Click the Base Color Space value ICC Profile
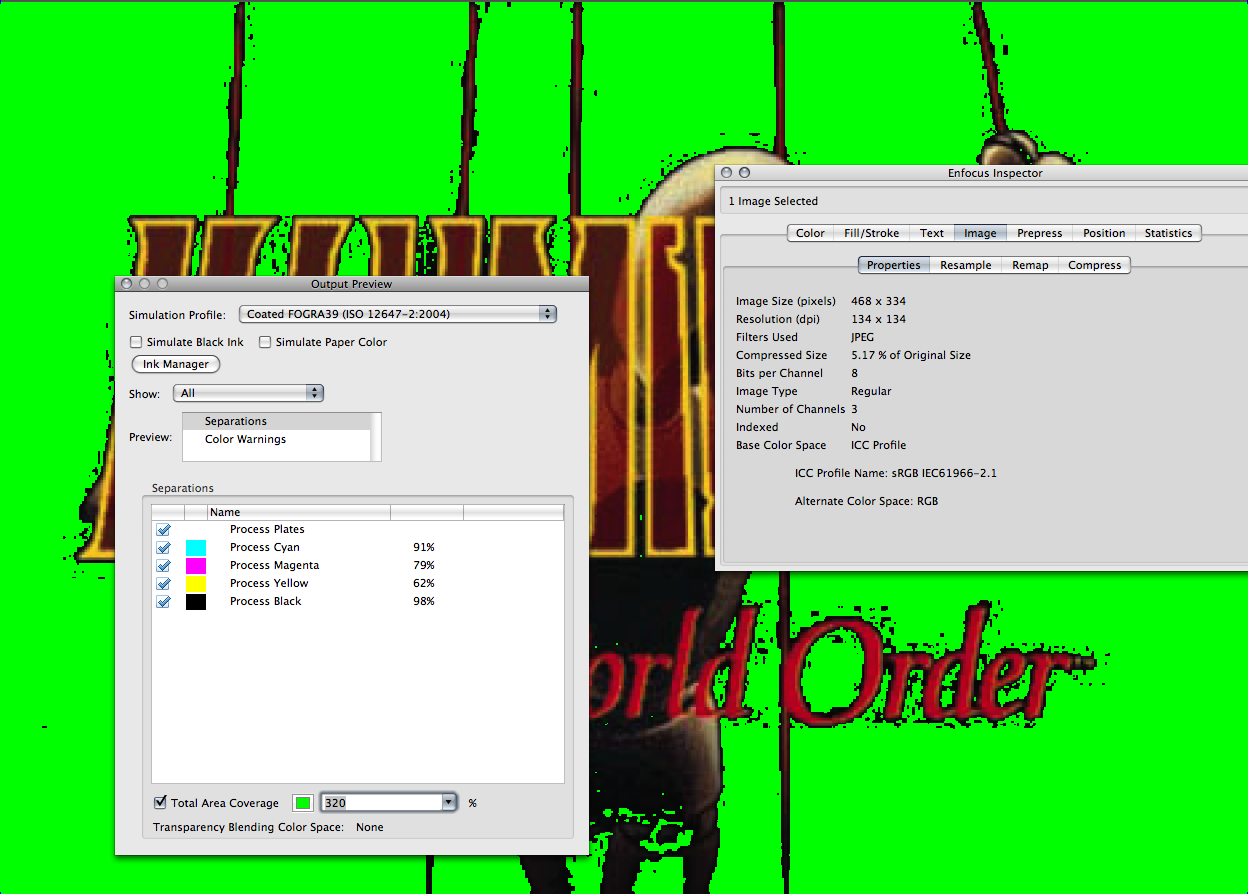1248x894 pixels. click(879, 445)
